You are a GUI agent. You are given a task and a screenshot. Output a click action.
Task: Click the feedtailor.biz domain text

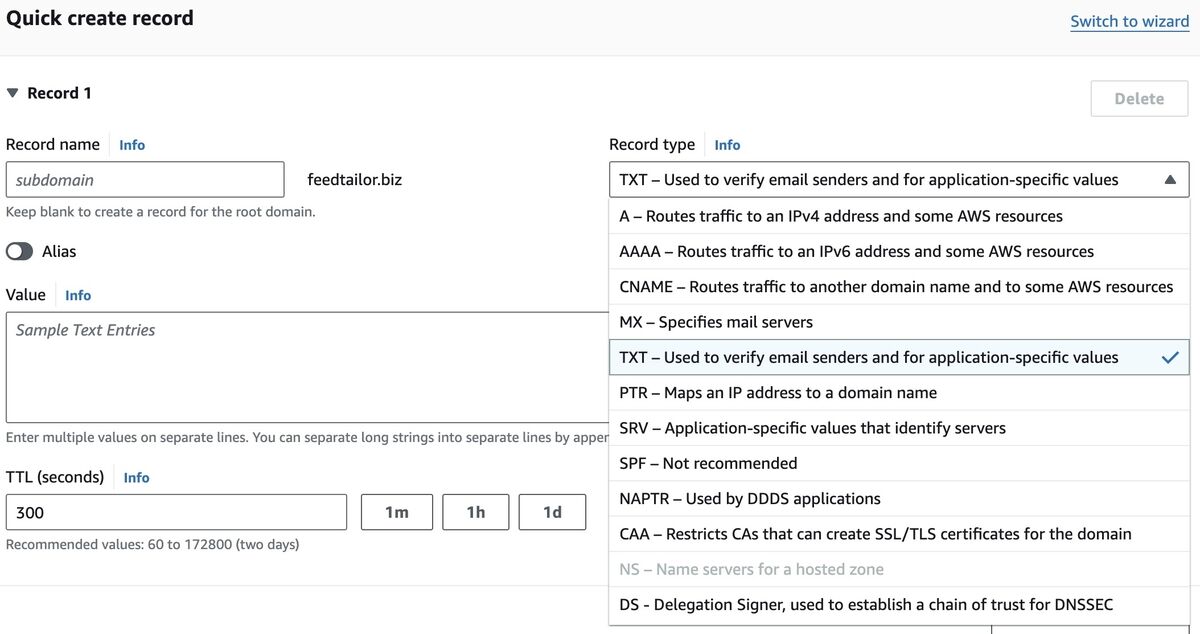[355, 181]
